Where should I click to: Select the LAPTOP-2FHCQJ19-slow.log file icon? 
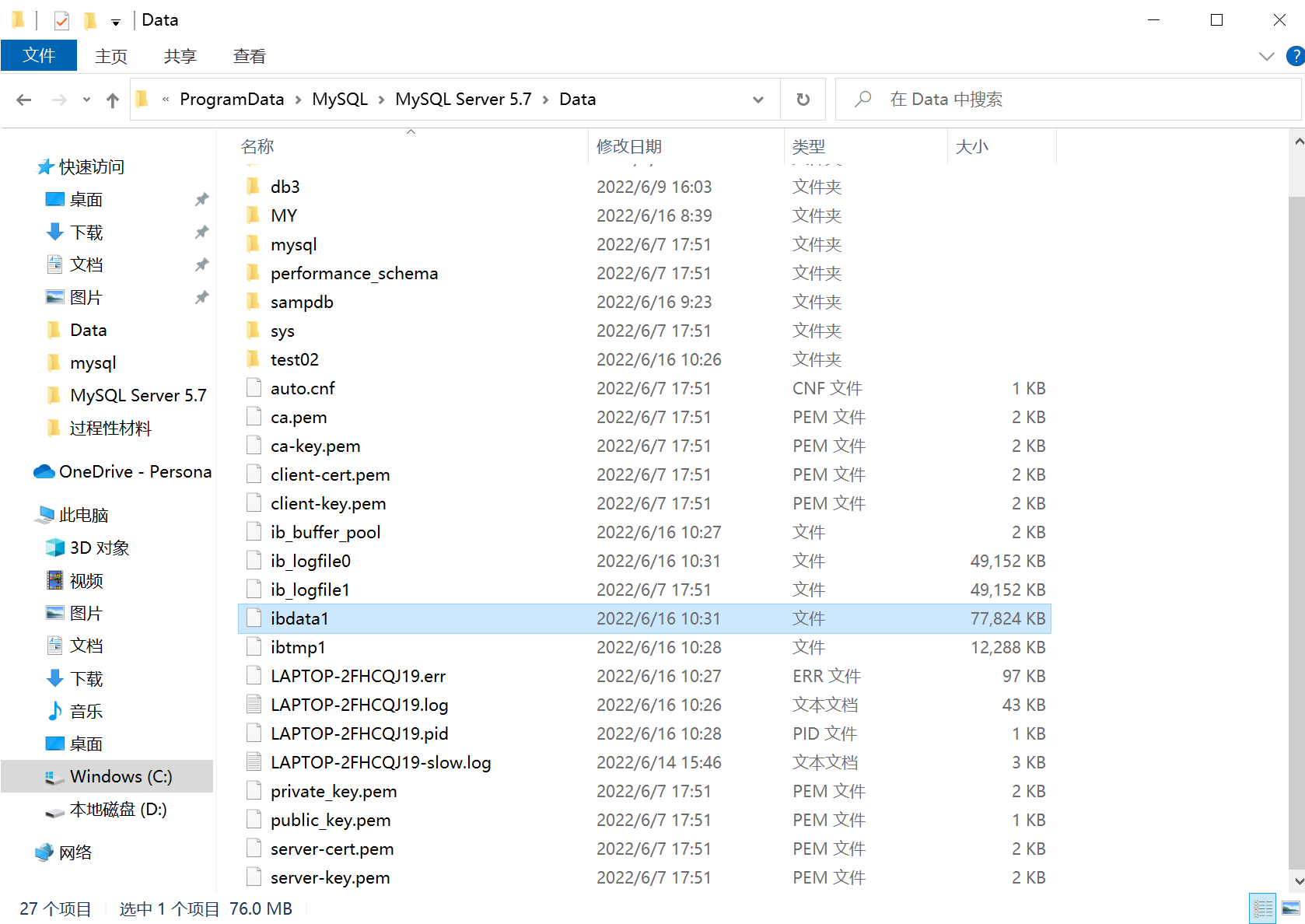(x=254, y=761)
